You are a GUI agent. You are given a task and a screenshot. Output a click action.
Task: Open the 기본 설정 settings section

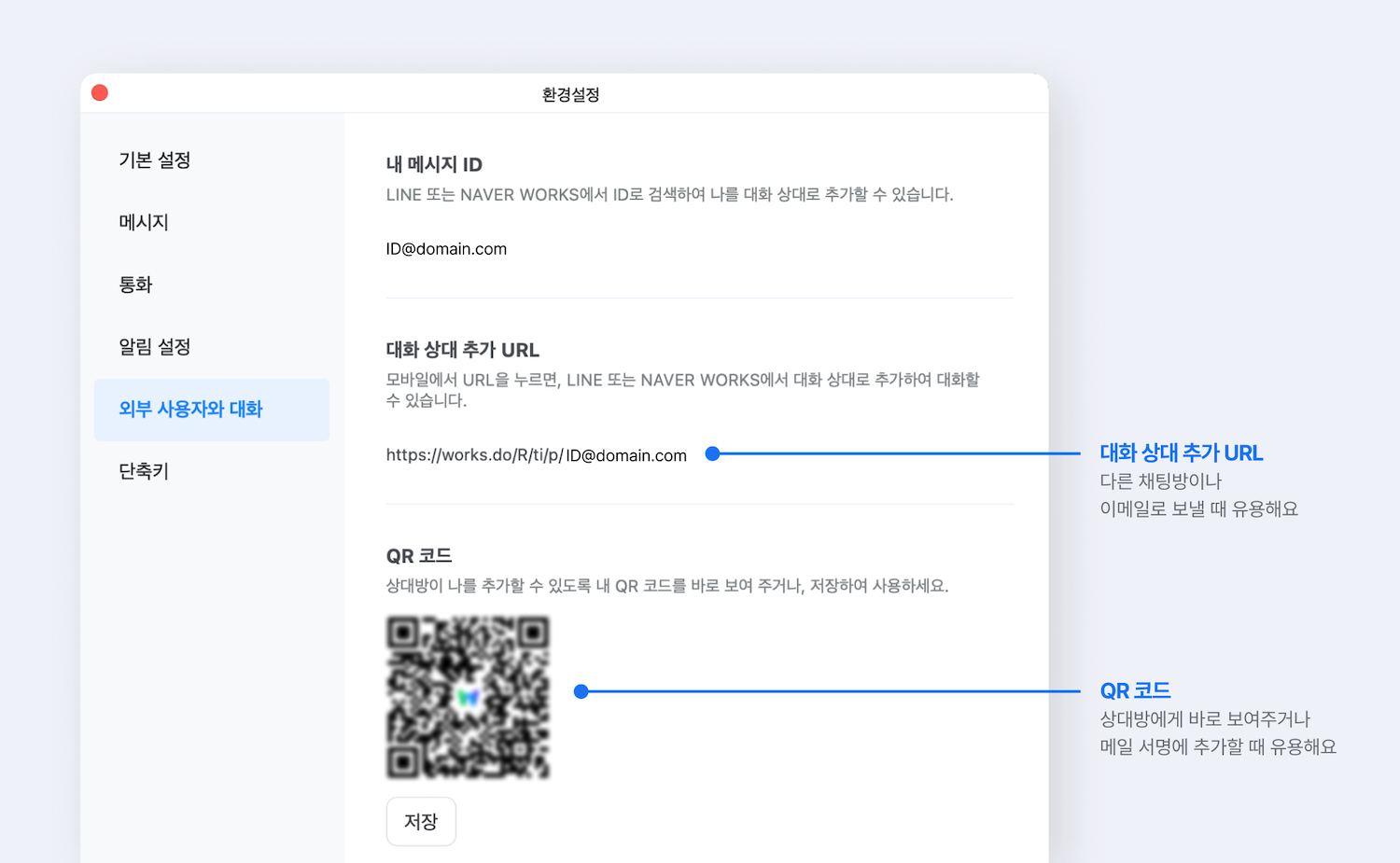[154, 160]
